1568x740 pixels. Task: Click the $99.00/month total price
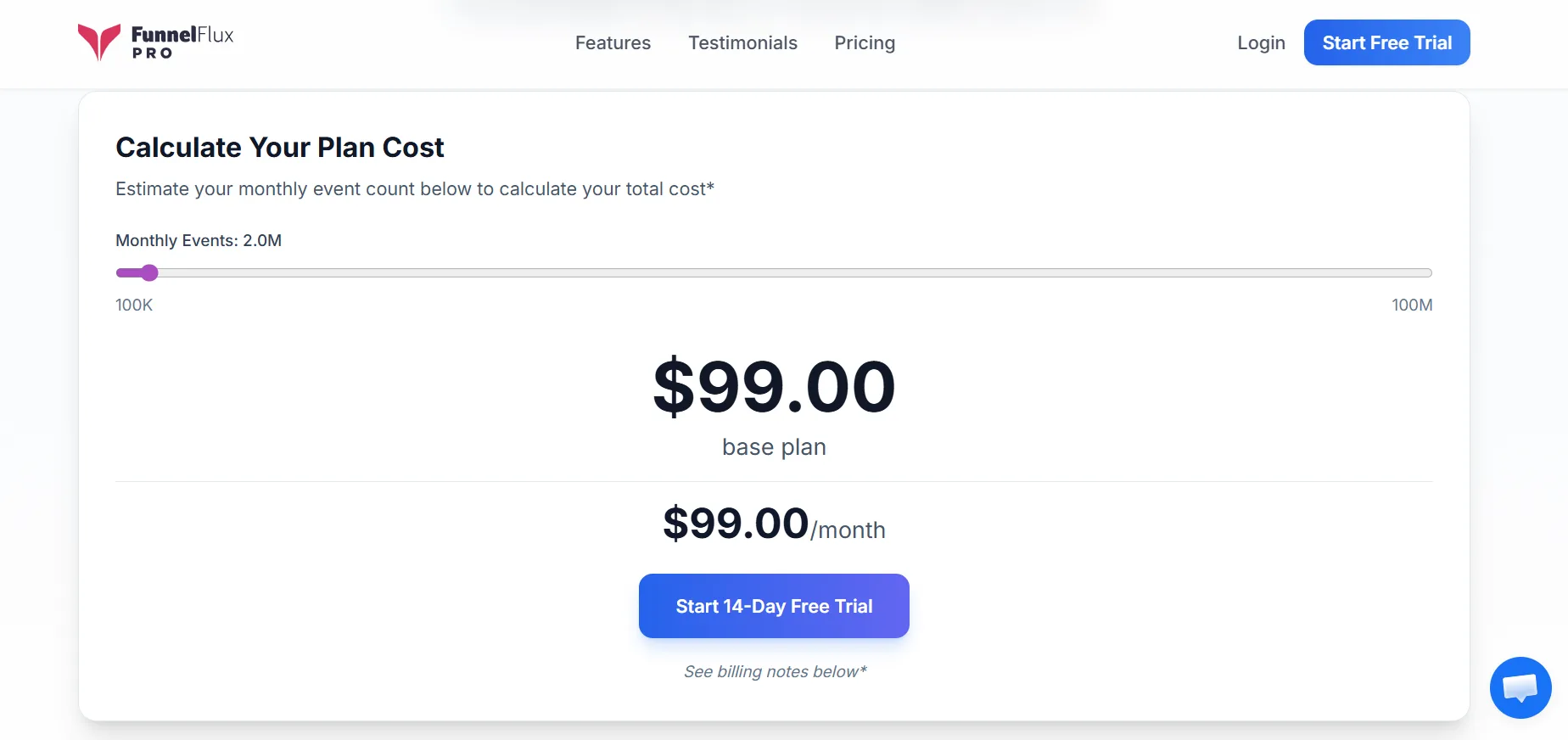click(x=774, y=524)
